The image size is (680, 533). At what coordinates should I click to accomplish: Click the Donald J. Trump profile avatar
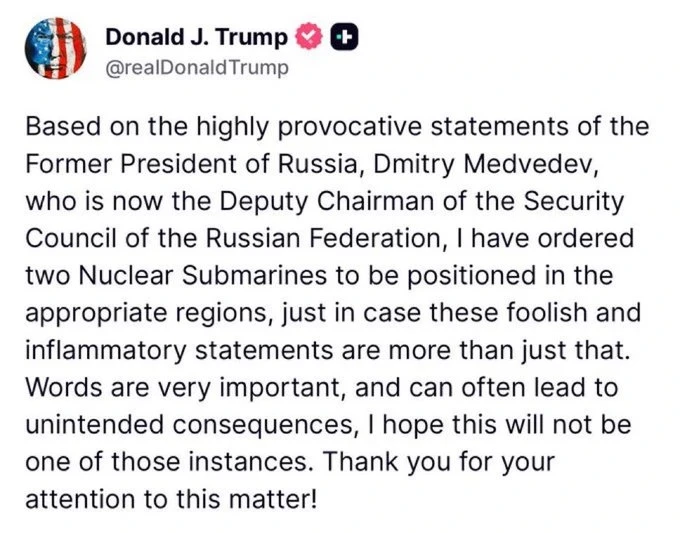[x=50, y=50]
